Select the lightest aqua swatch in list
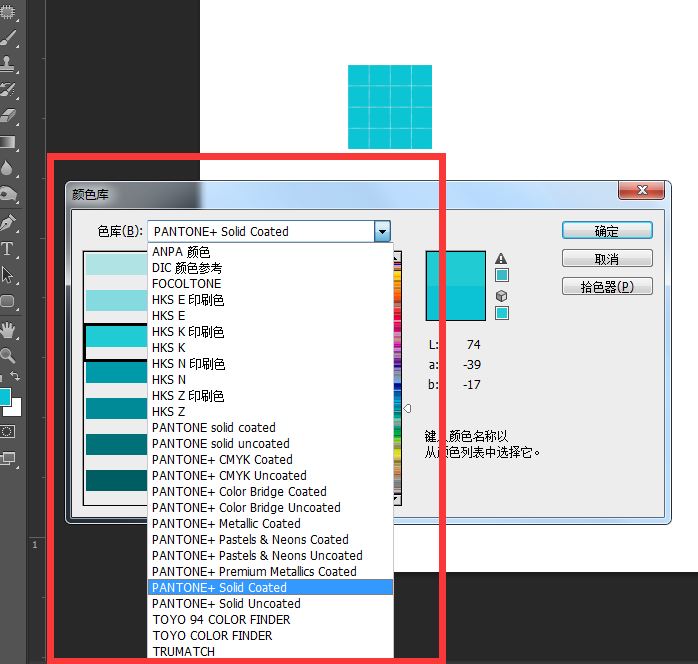Viewport: 698px width, 664px height. (x=116, y=263)
